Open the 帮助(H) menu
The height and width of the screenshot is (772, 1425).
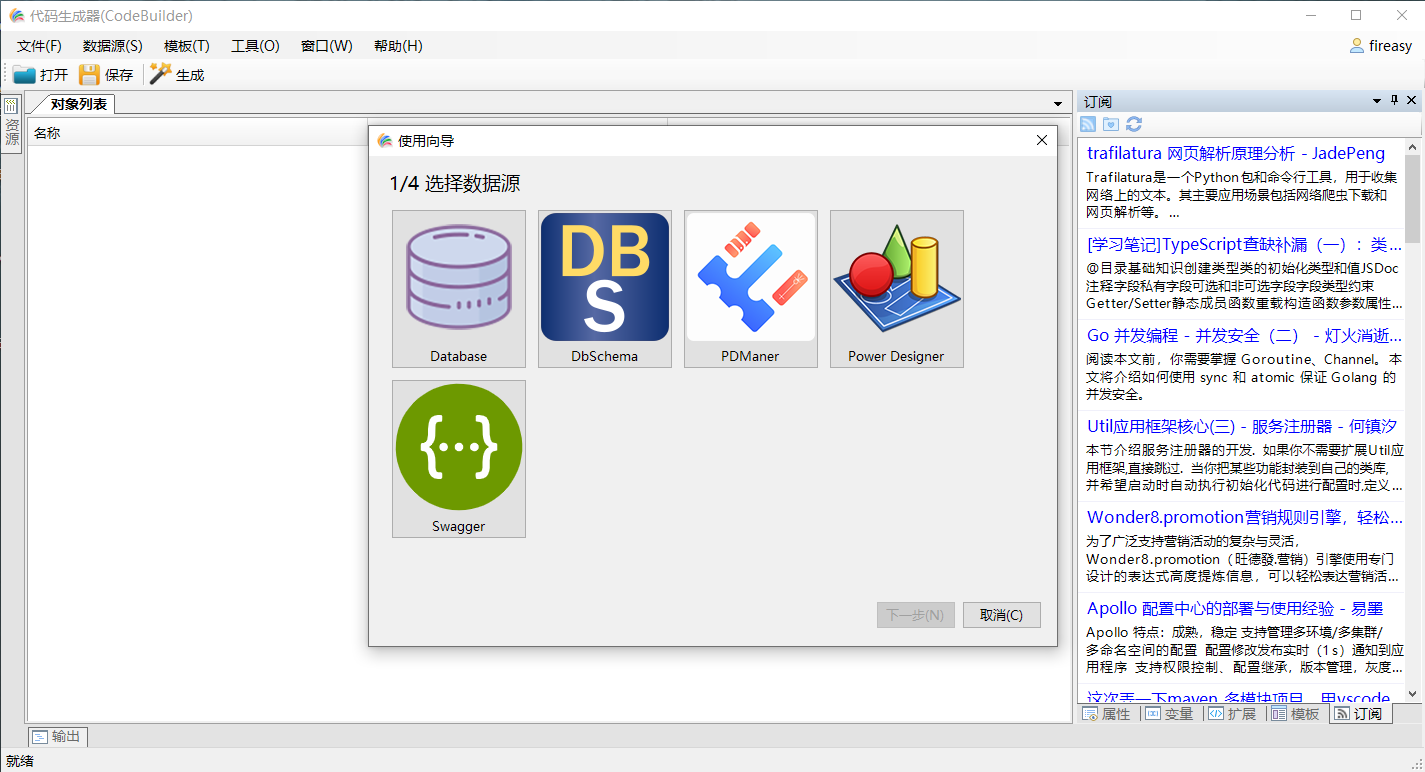[398, 46]
